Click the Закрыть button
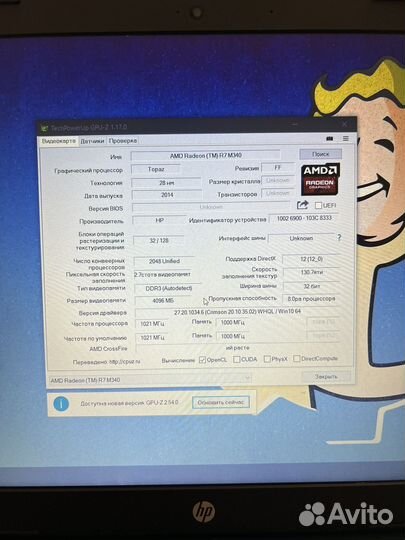This screenshot has width=405, height=540. point(326,377)
